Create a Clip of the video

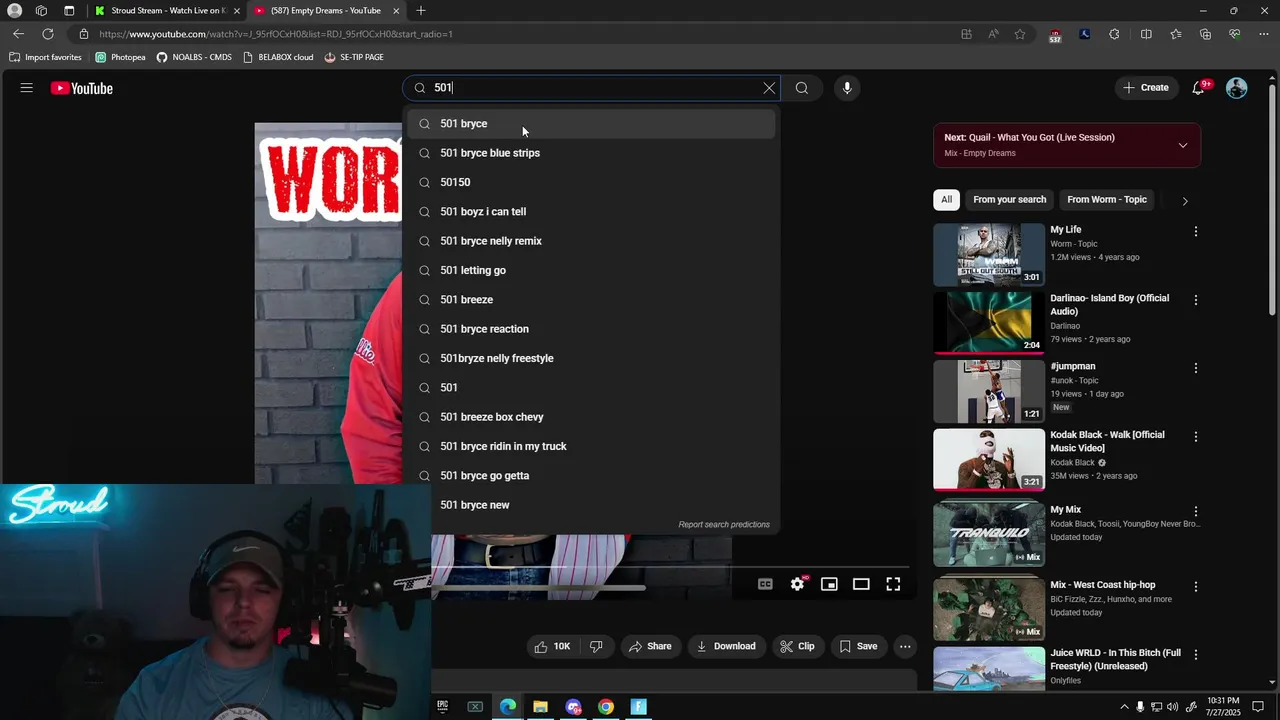tap(797, 647)
